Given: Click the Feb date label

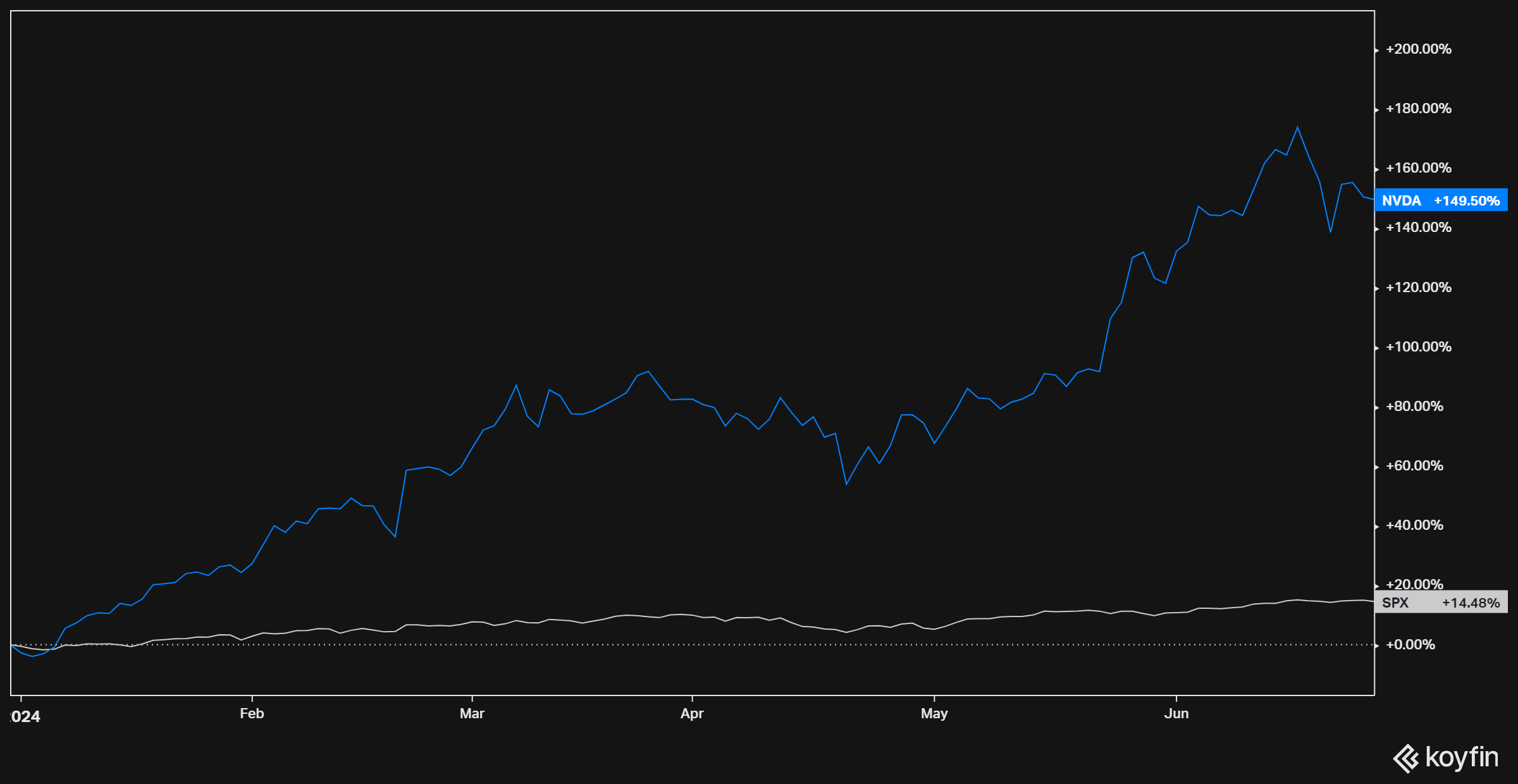Looking at the screenshot, I should pyautogui.click(x=252, y=714).
